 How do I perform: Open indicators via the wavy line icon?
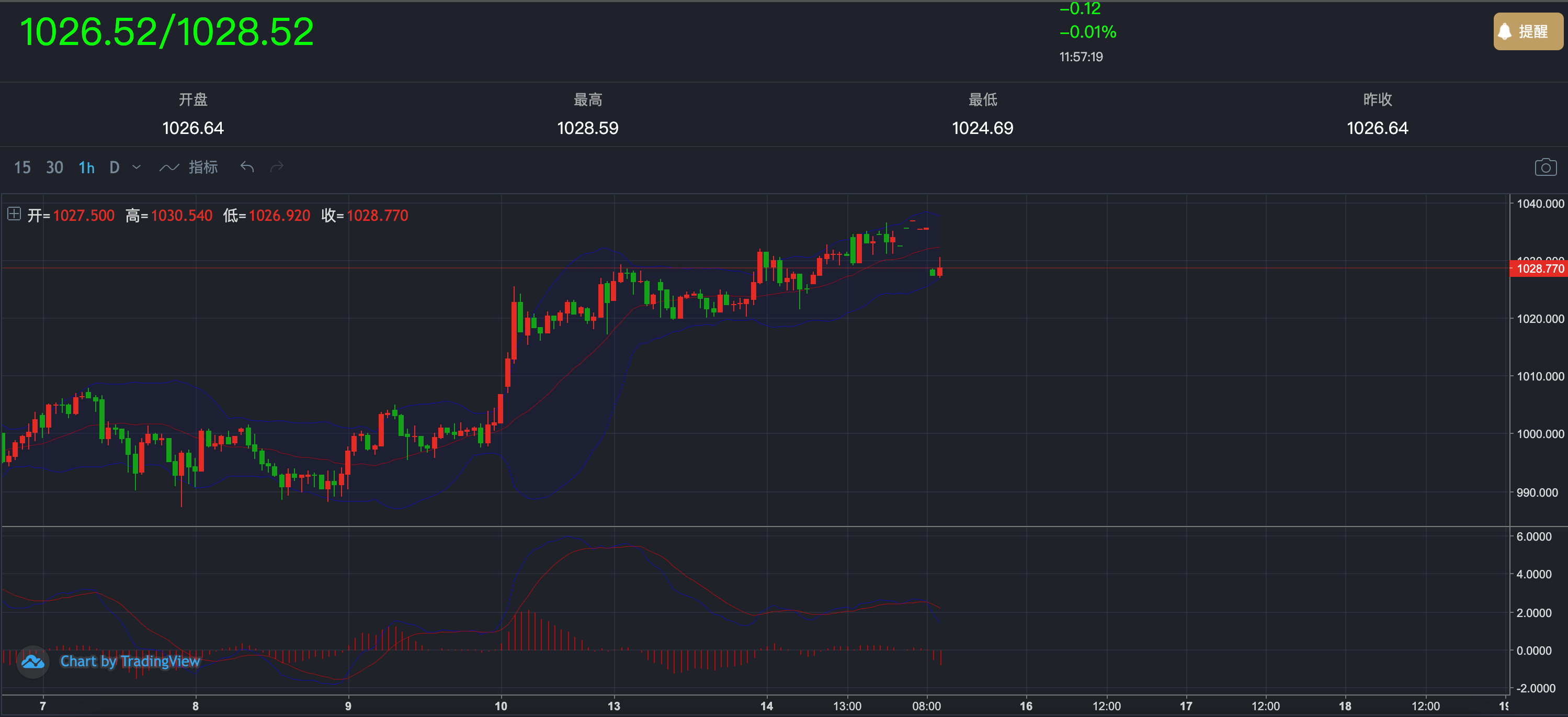point(168,167)
